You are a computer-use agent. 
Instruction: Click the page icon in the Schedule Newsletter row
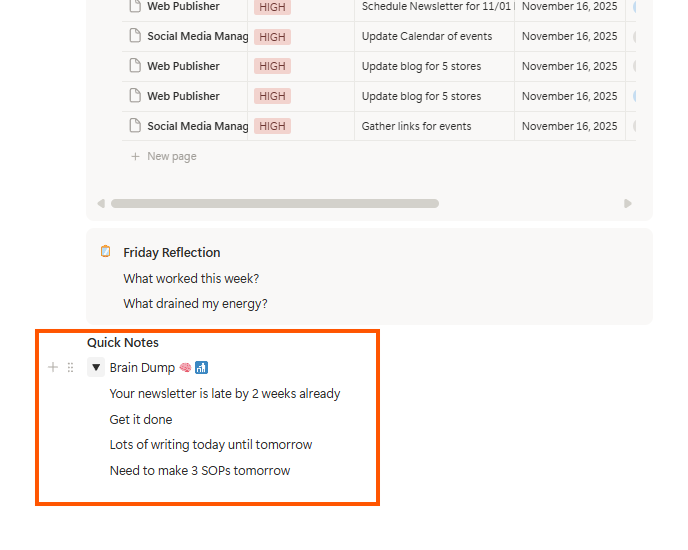click(x=135, y=7)
